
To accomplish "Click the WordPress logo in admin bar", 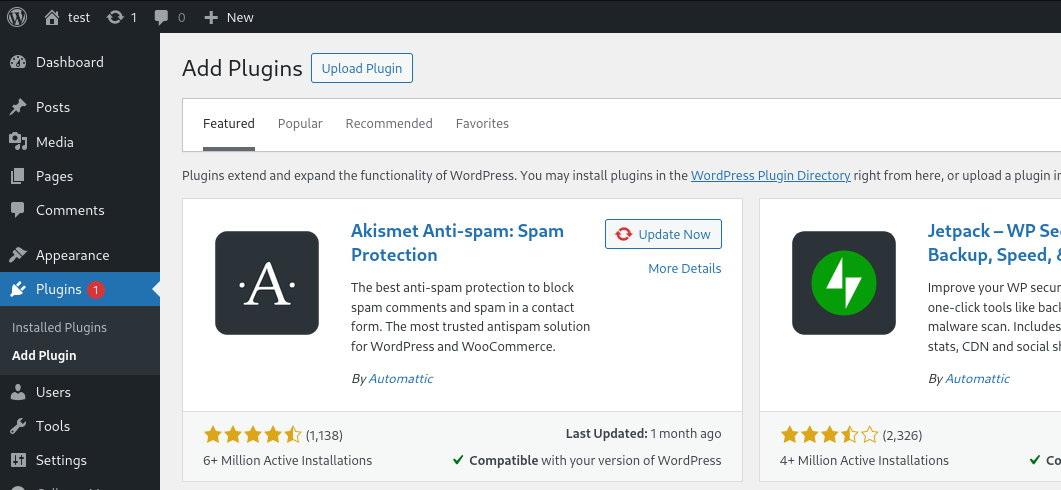I will coord(17,17).
